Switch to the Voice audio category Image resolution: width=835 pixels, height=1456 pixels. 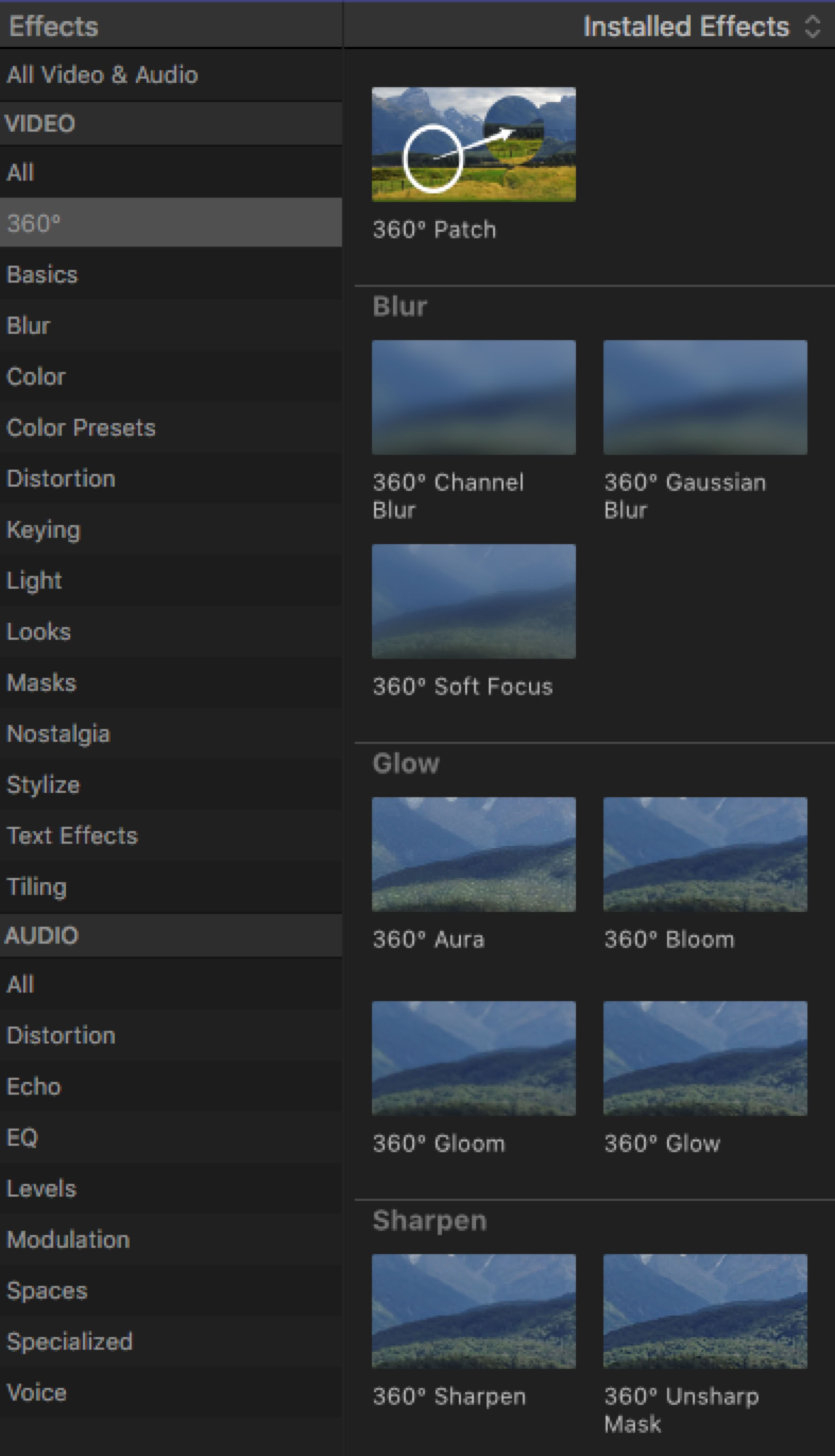37,1392
